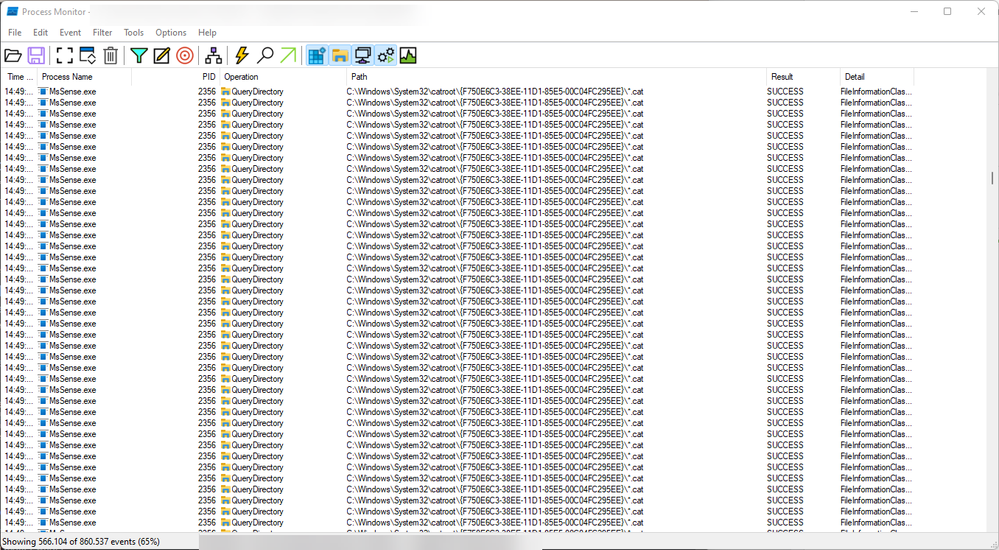
Task: Click the Jump To Object green arrow icon
Action: (288, 56)
